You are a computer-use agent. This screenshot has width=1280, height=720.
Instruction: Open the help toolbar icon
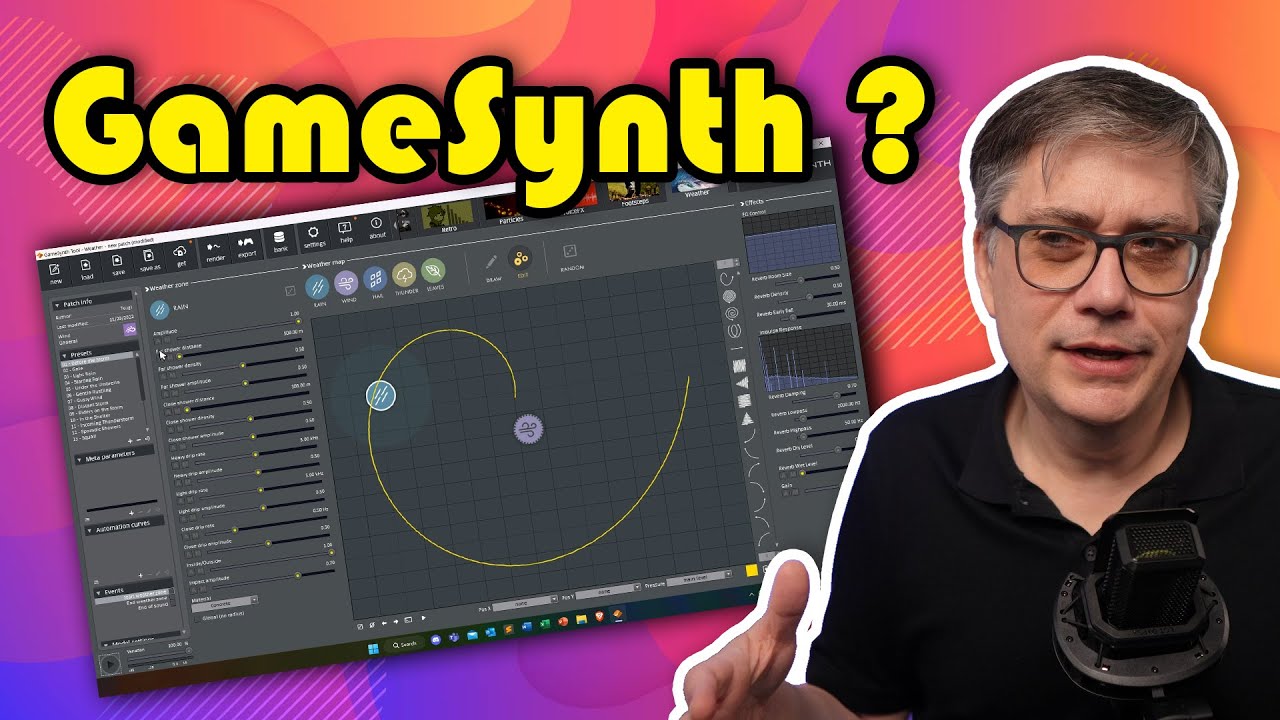[x=344, y=227]
